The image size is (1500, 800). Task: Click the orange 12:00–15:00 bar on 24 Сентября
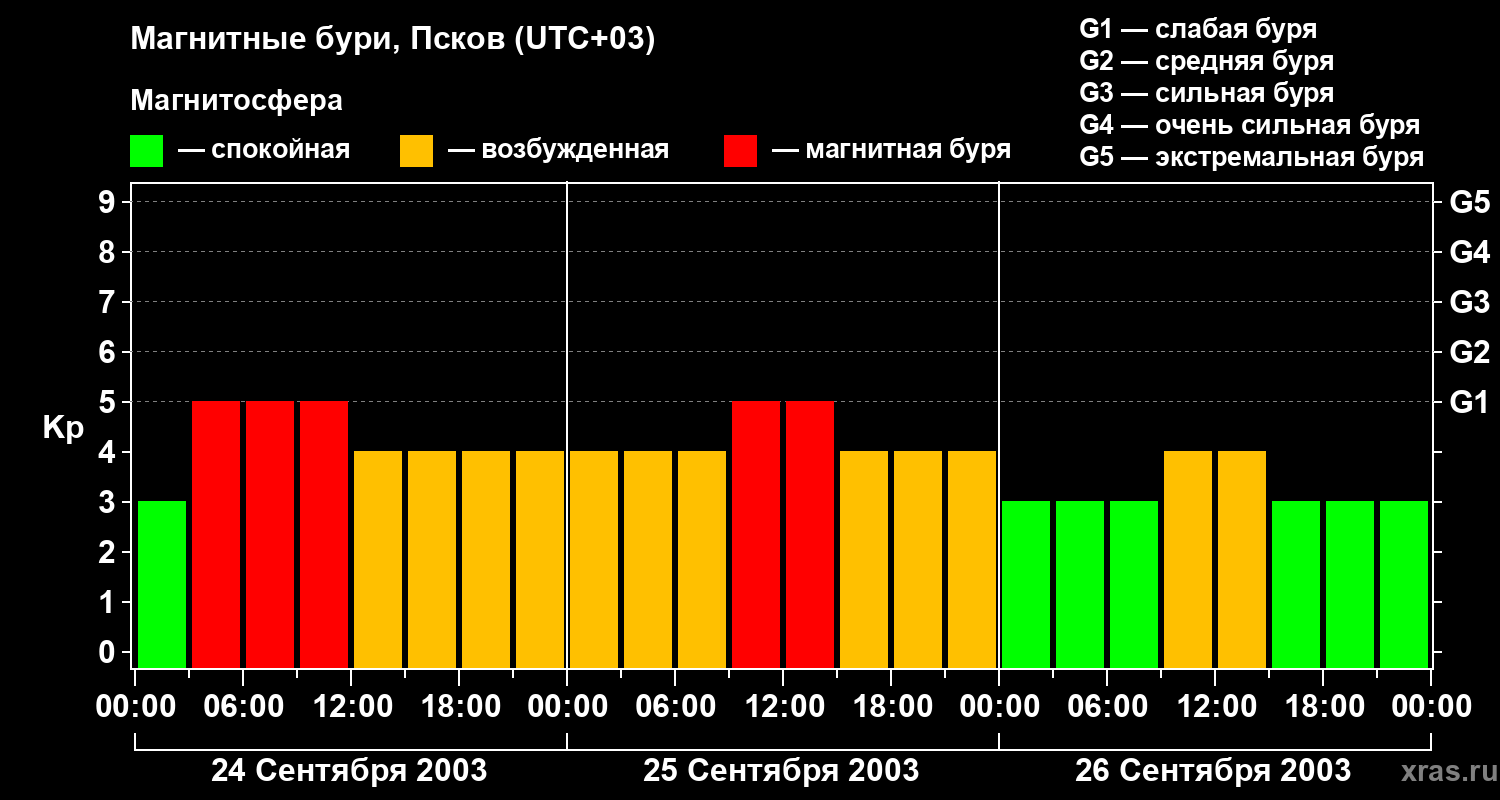(x=378, y=560)
